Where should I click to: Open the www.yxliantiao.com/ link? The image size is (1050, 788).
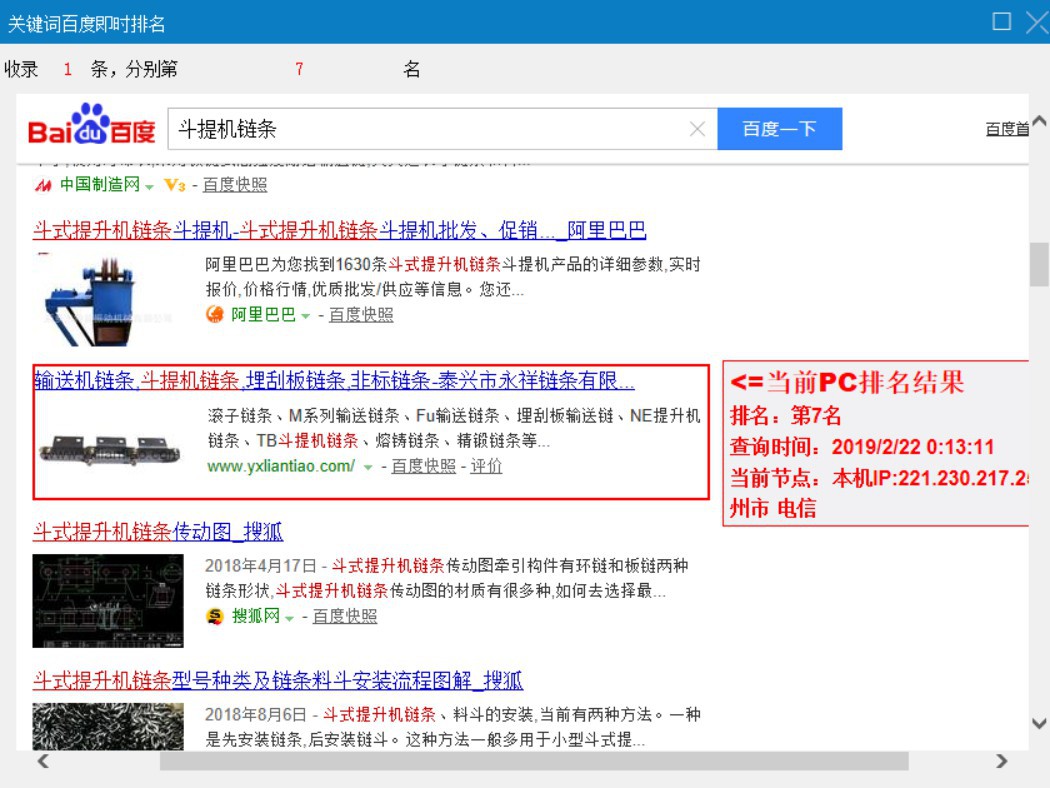pyautogui.click(x=281, y=466)
